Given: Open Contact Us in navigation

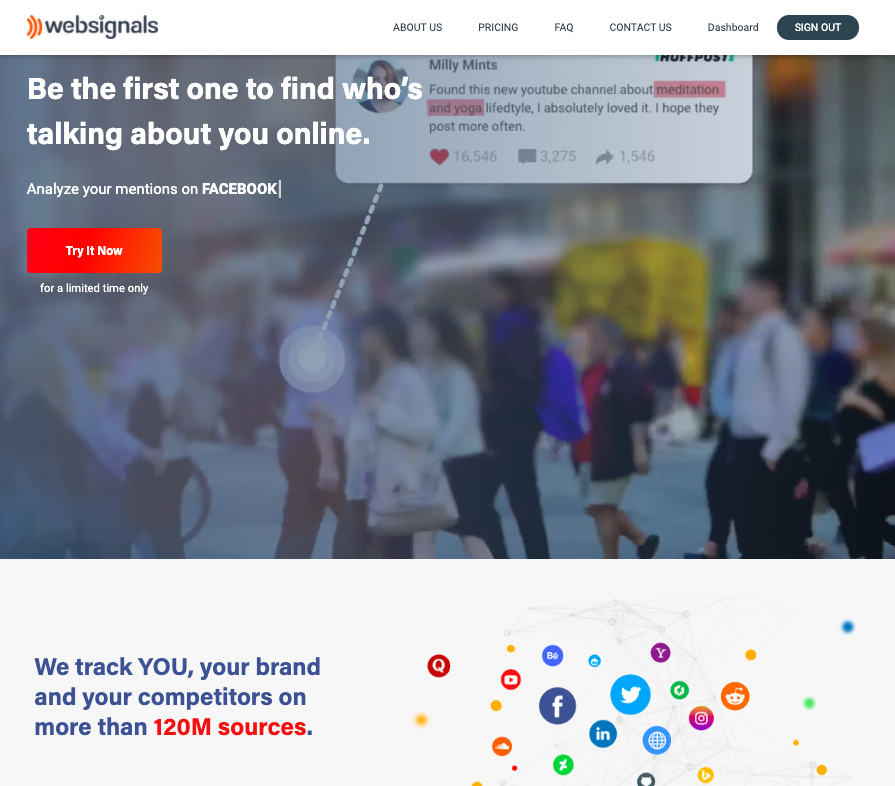Looking at the screenshot, I should tap(640, 27).
